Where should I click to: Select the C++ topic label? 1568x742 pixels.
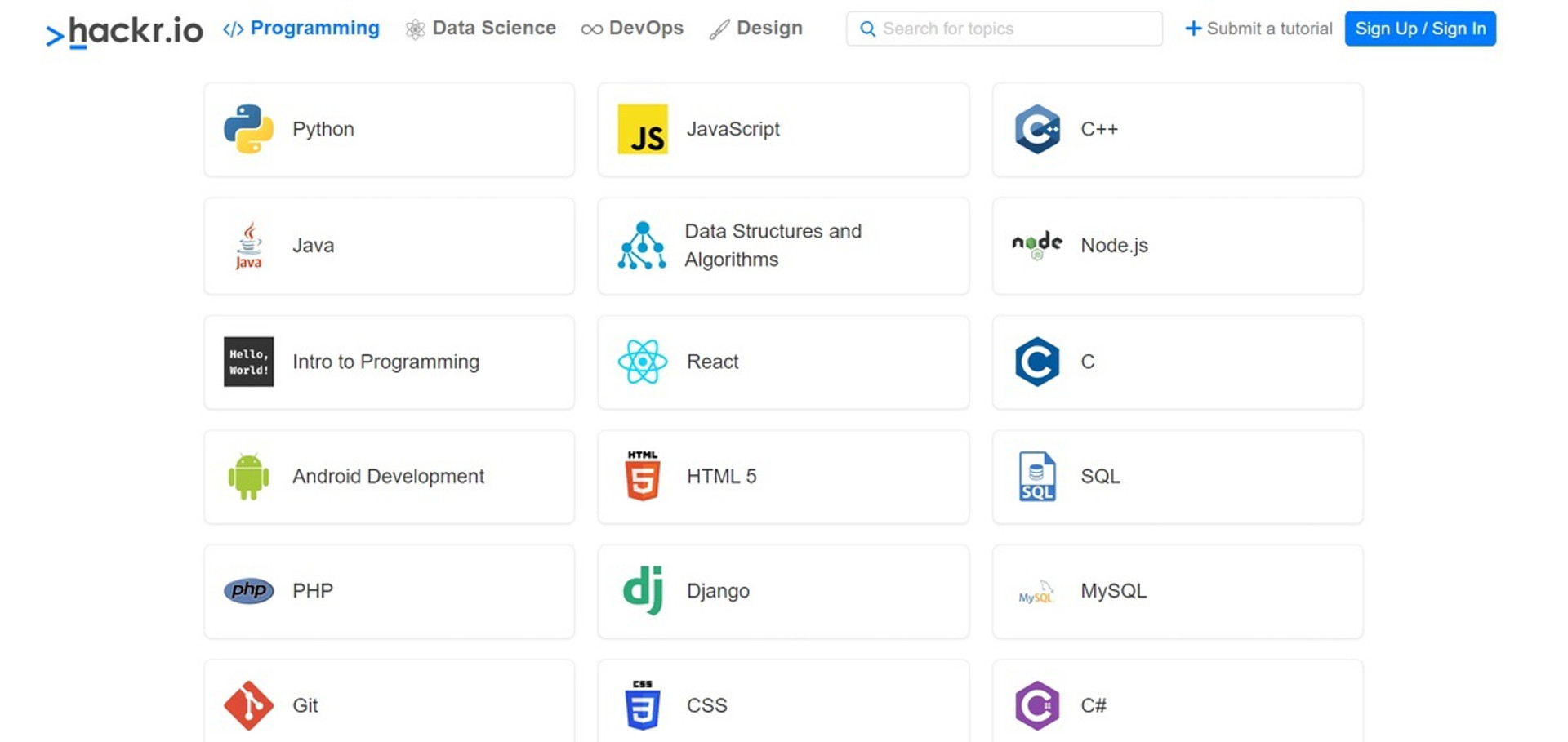(1099, 129)
